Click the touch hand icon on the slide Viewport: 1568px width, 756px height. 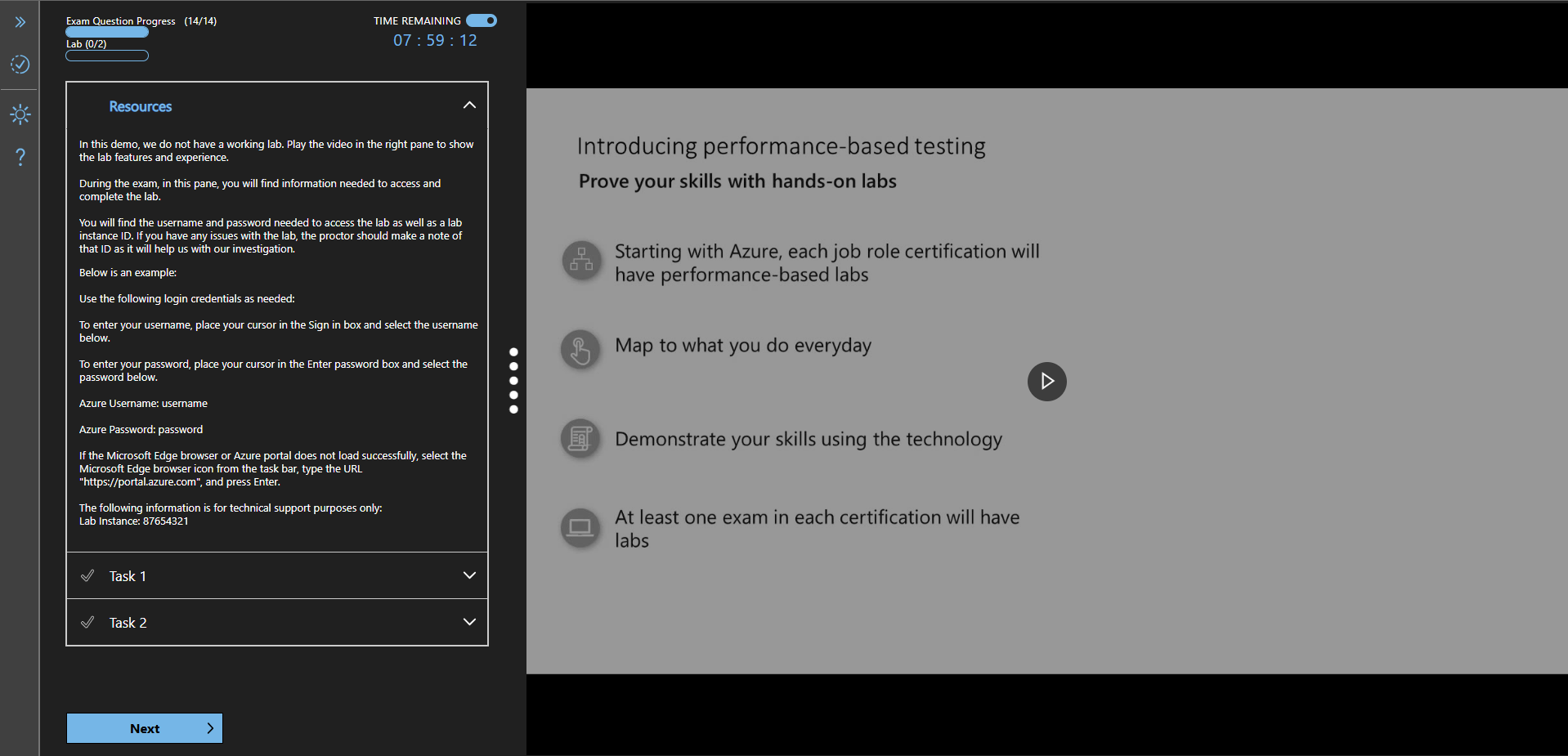tap(580, 350)
